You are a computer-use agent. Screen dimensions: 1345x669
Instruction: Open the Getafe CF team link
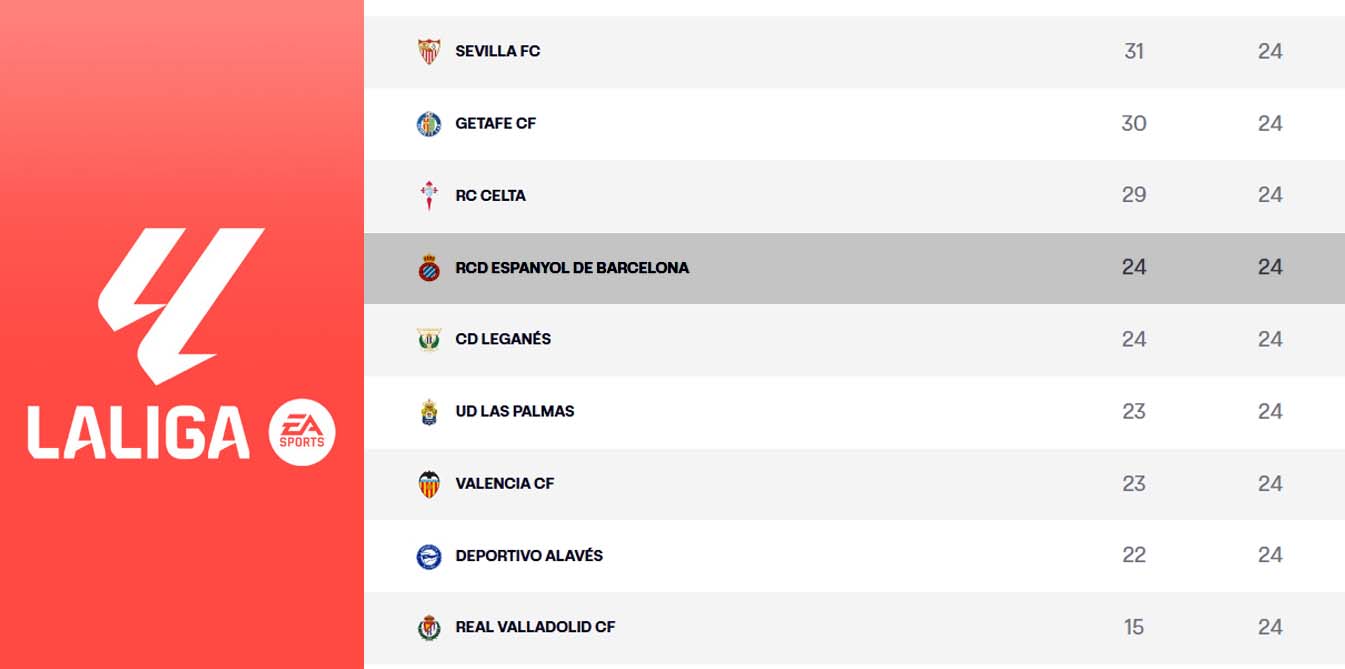tap(495, 124)
